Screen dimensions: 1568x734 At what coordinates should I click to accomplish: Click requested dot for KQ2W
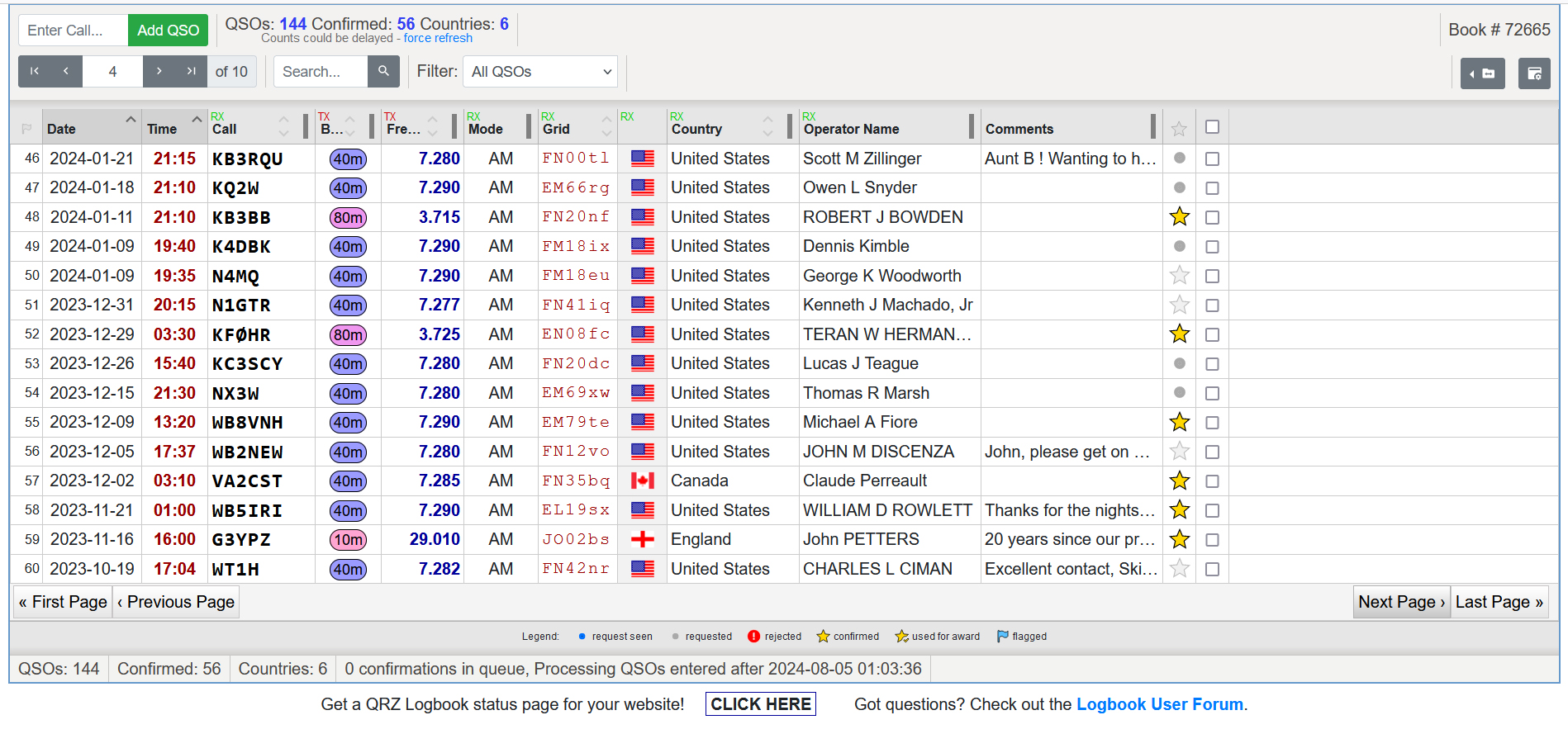(x=1180, y=187)
